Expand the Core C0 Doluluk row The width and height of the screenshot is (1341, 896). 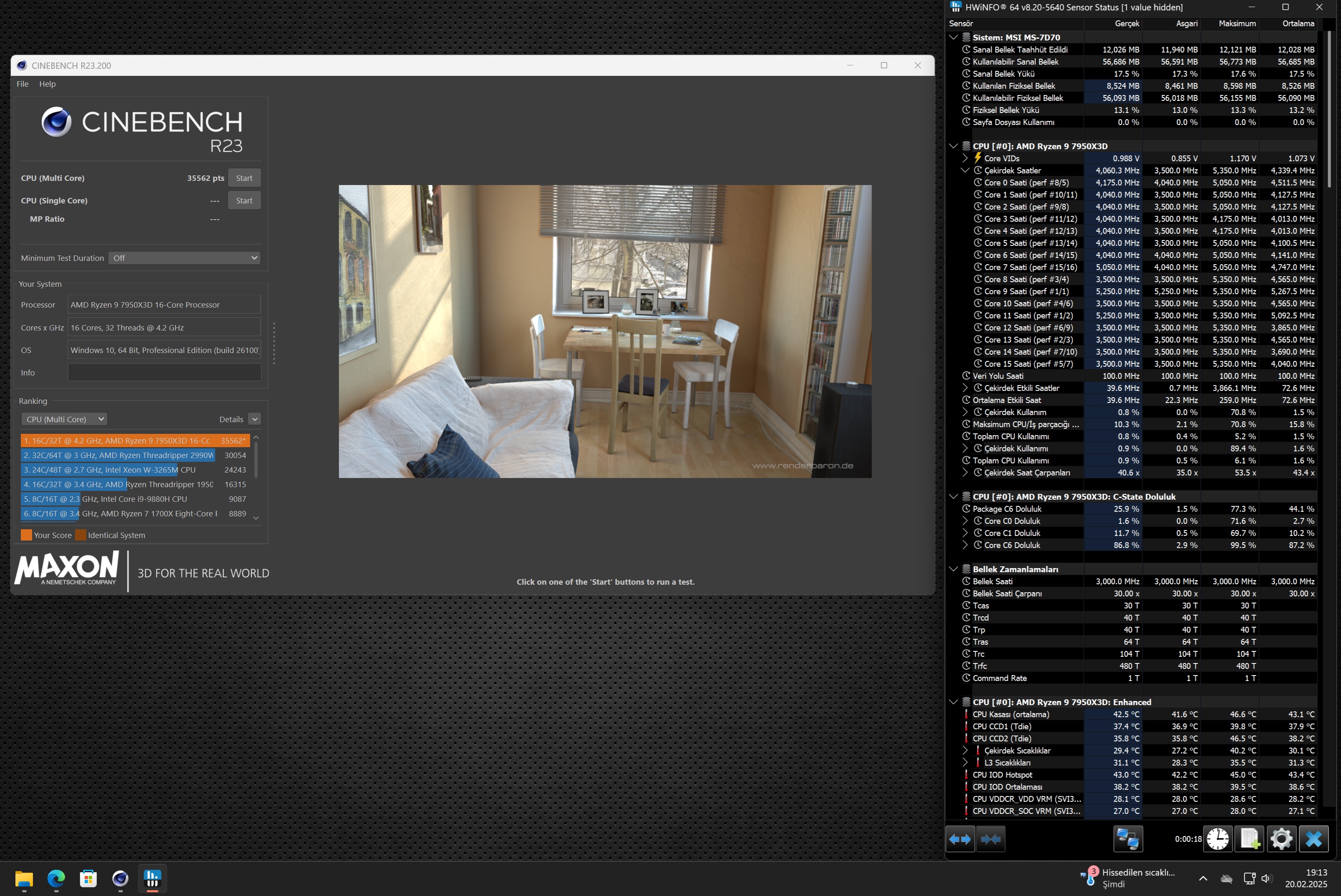click(x=965, y=521)
